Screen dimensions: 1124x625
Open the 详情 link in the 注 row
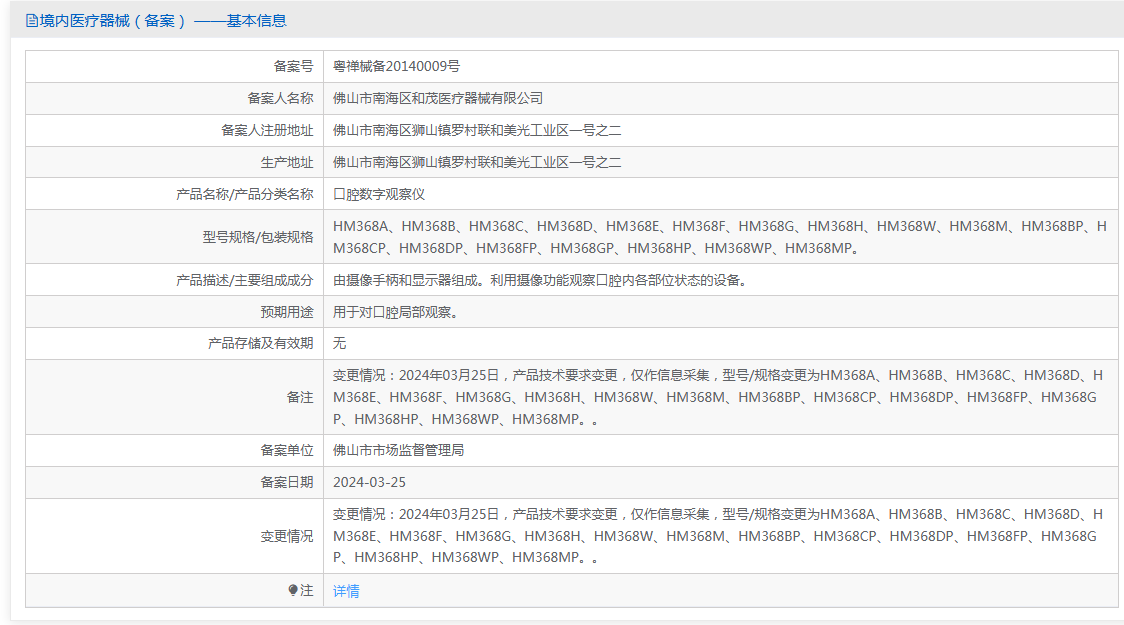346,591
